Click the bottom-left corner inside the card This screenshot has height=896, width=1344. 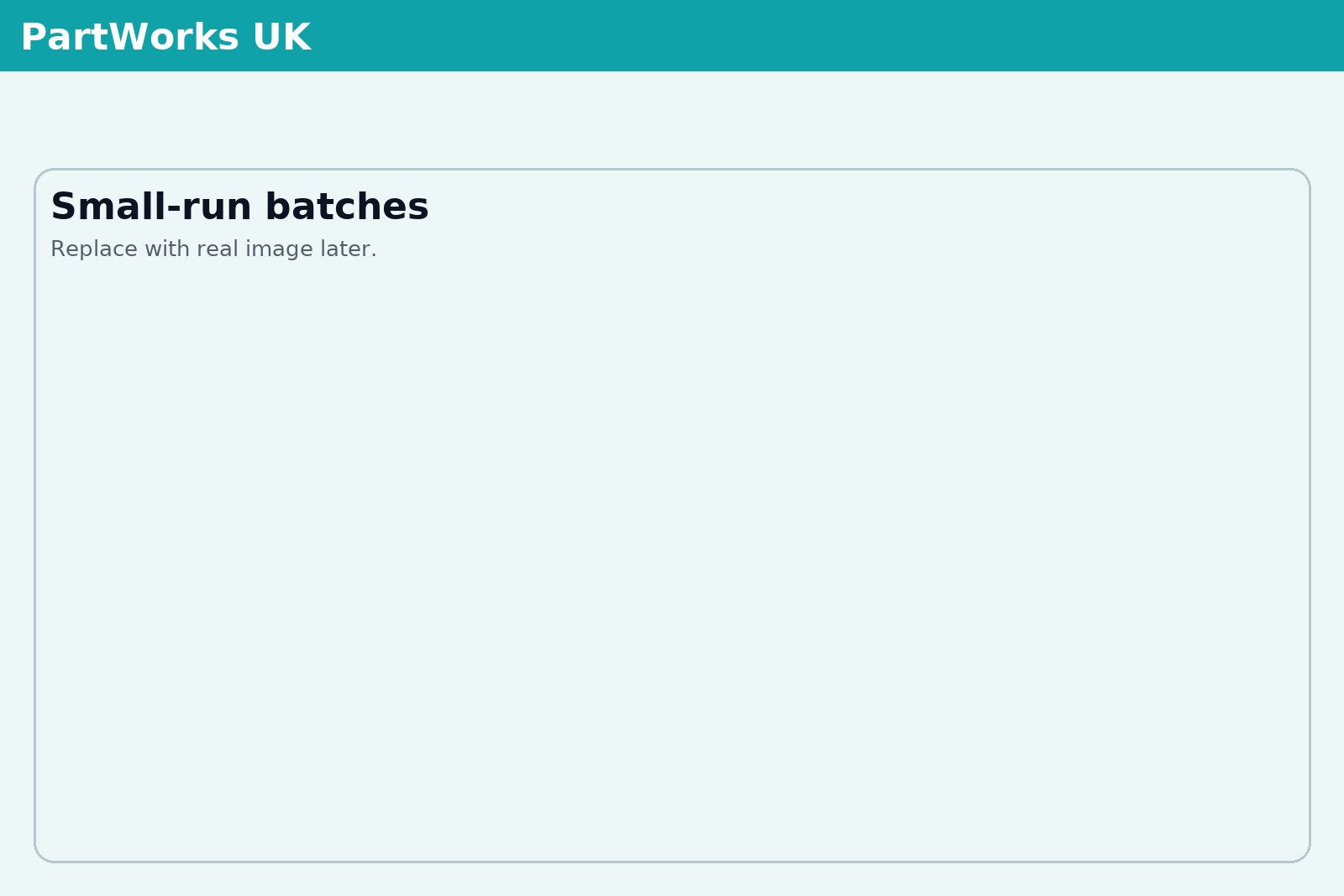(x=55, y=842)
